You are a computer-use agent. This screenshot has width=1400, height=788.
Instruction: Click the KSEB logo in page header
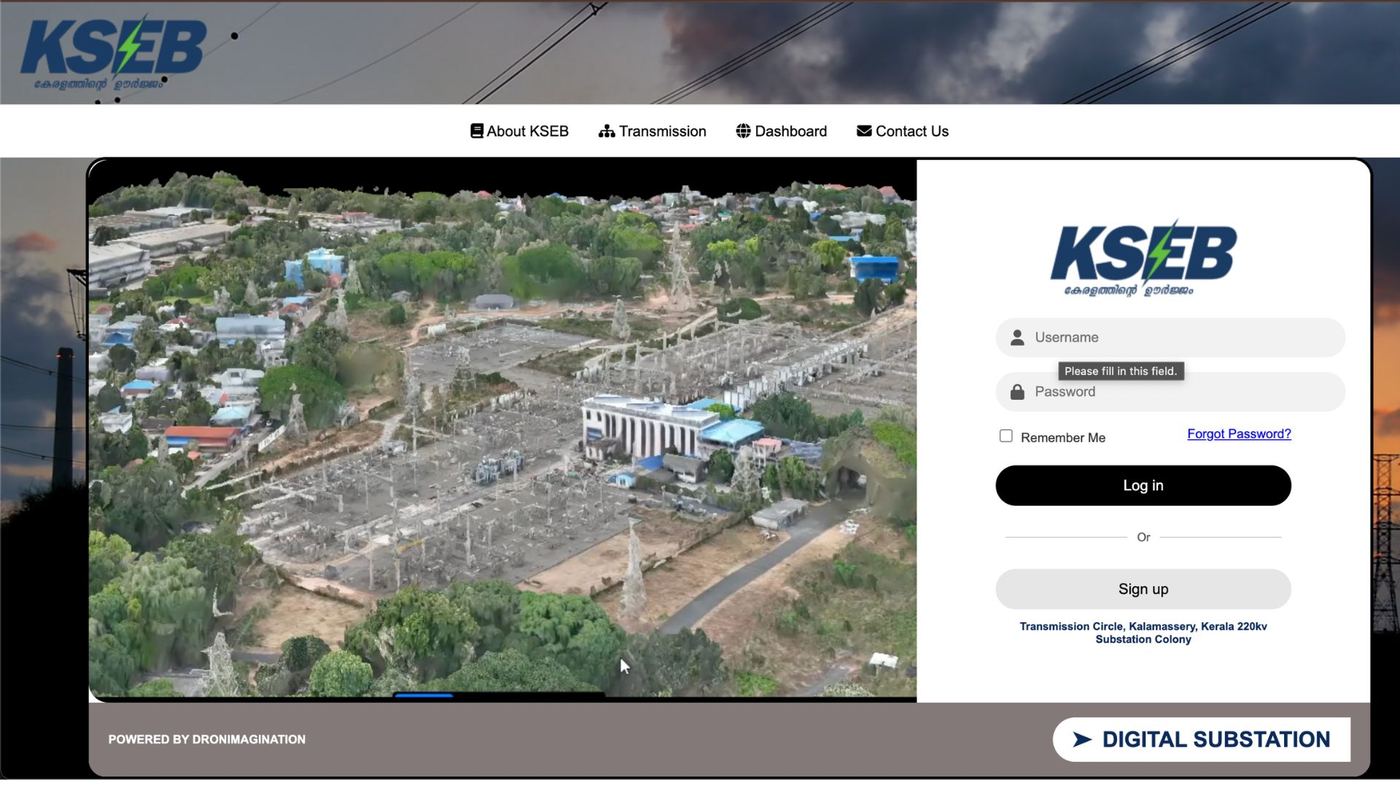pyautogui.click(x=113, y=52)
